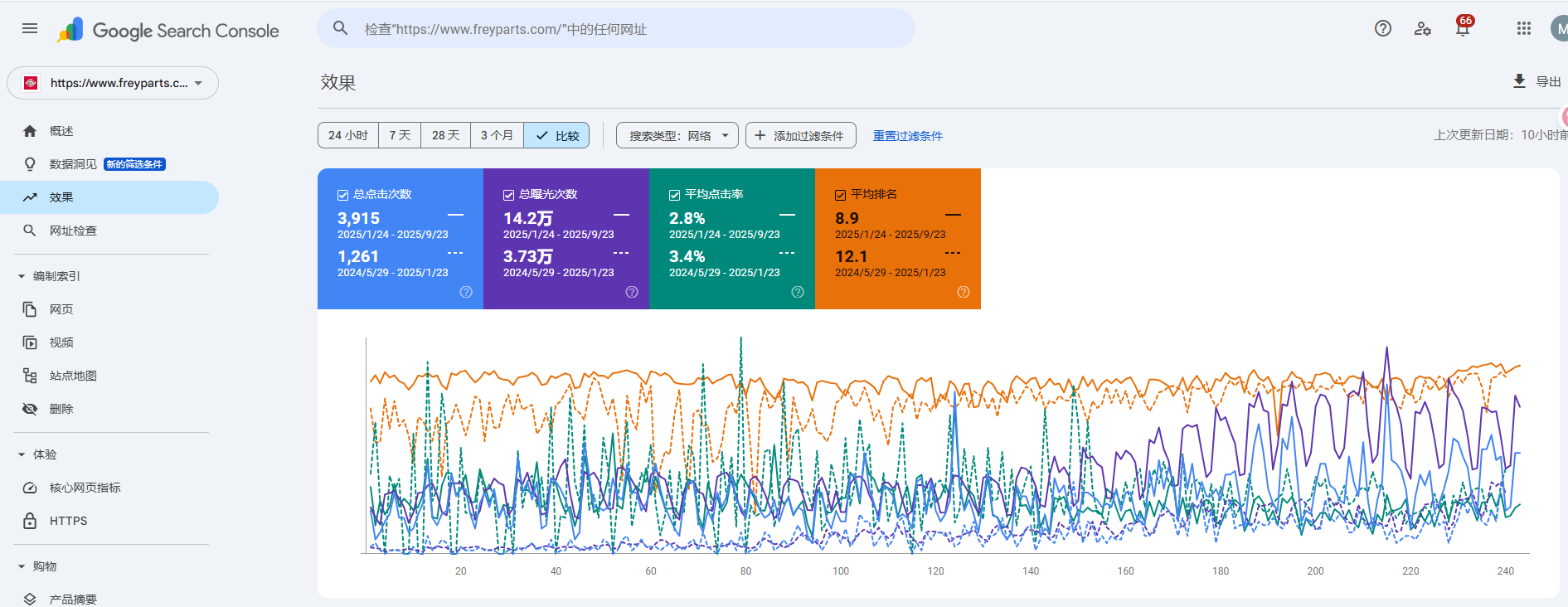Image resolution: width=1568 pixels, height=607 pixels.
Task: Open the manage users and settings icon
Action: pos(1423,29)
